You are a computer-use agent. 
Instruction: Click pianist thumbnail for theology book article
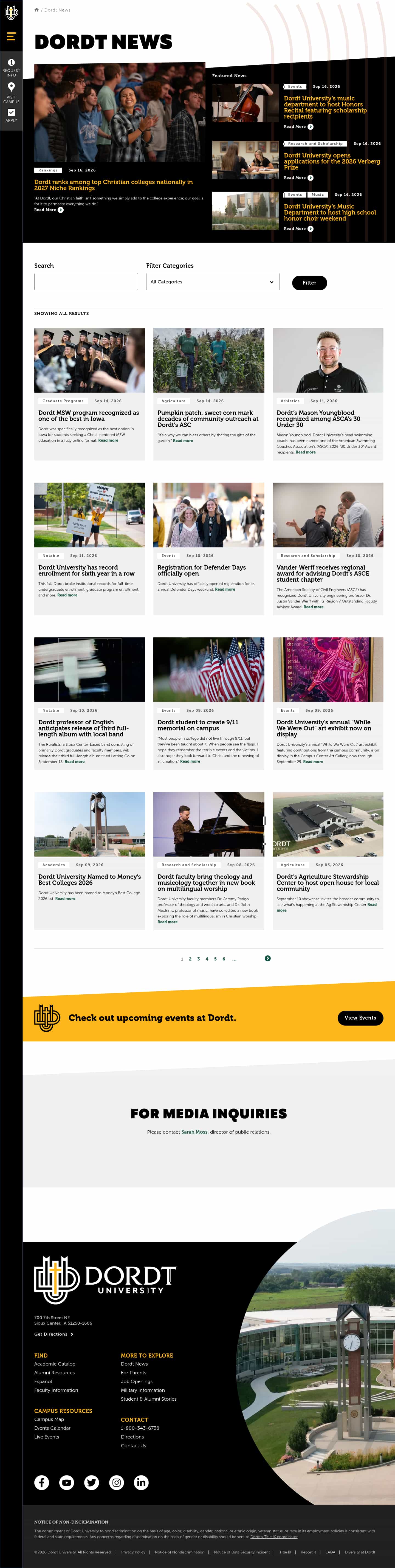pyautogui.click(x=209, y=824)
